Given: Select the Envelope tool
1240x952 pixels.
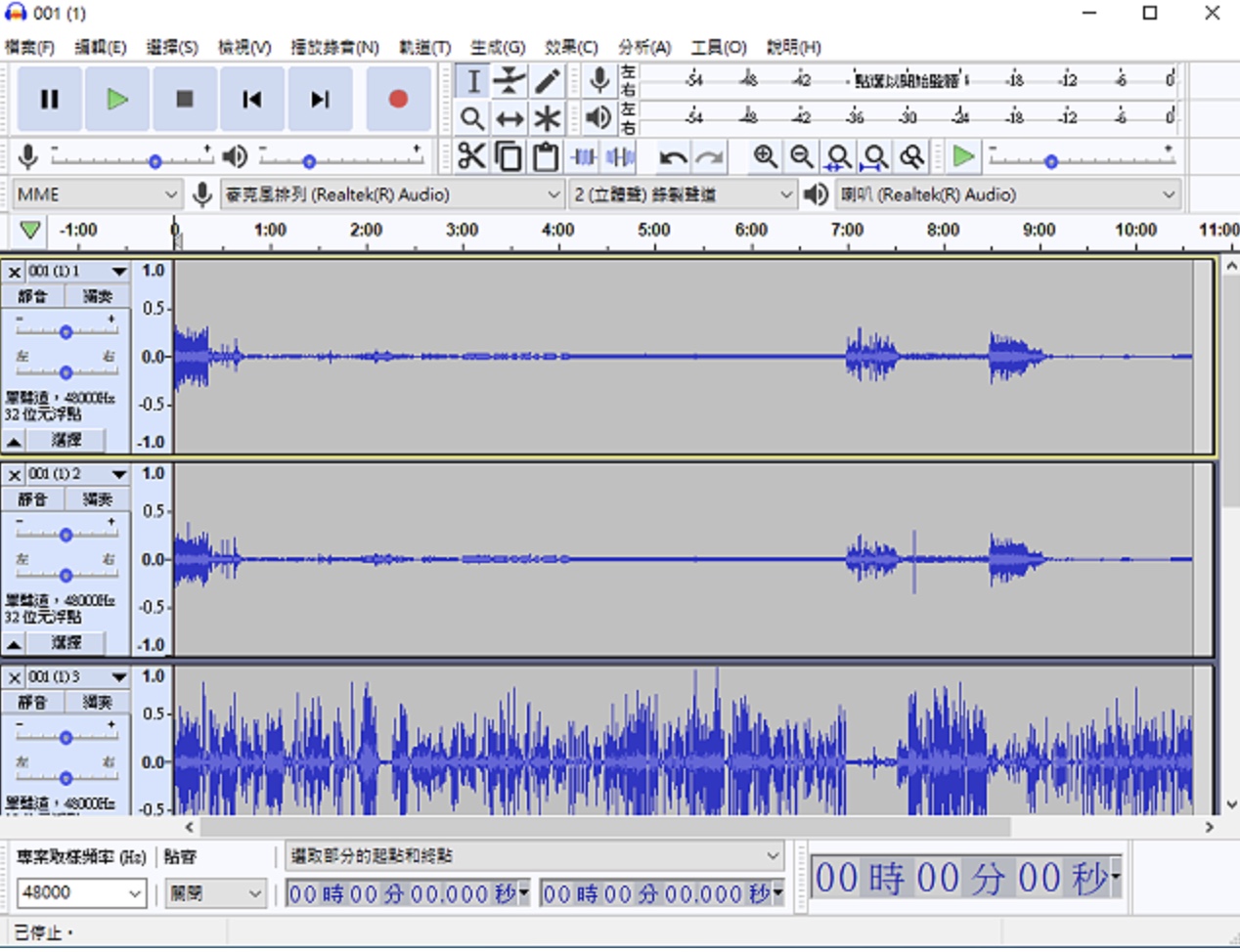Looking at the screenshot, I should point(509,81).
